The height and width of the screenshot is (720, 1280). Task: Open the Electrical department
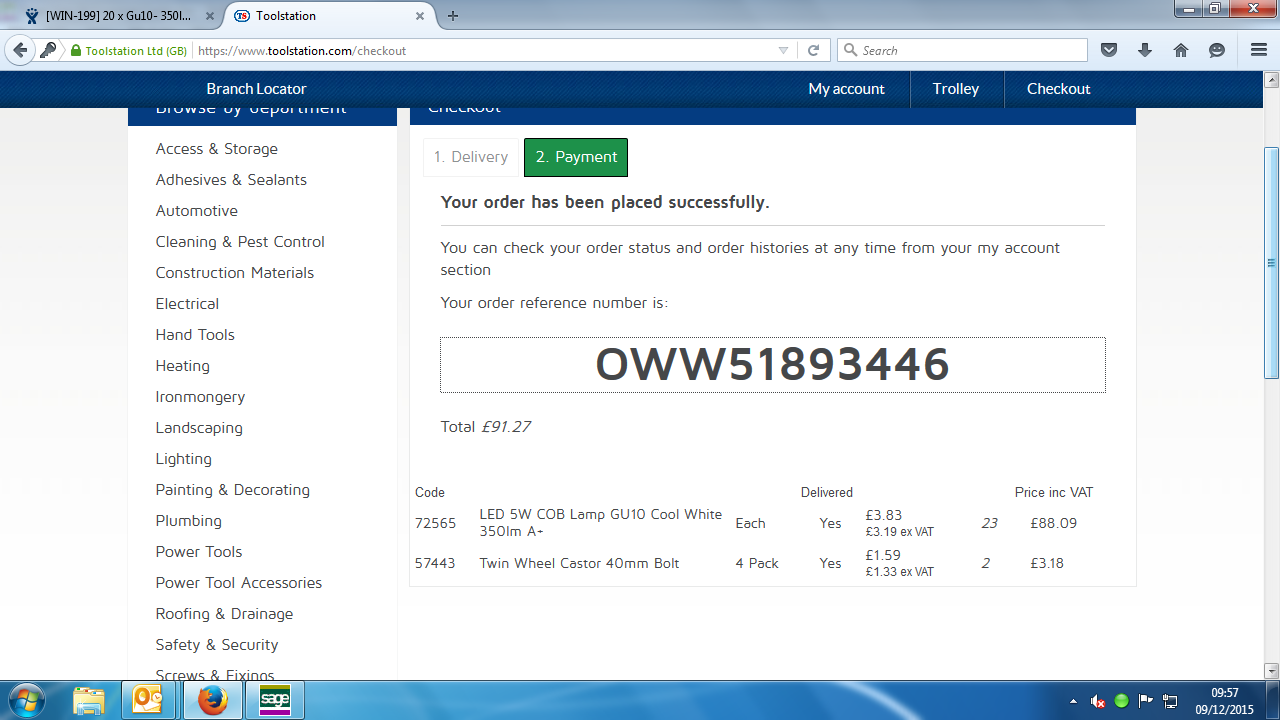pos(187,304)
